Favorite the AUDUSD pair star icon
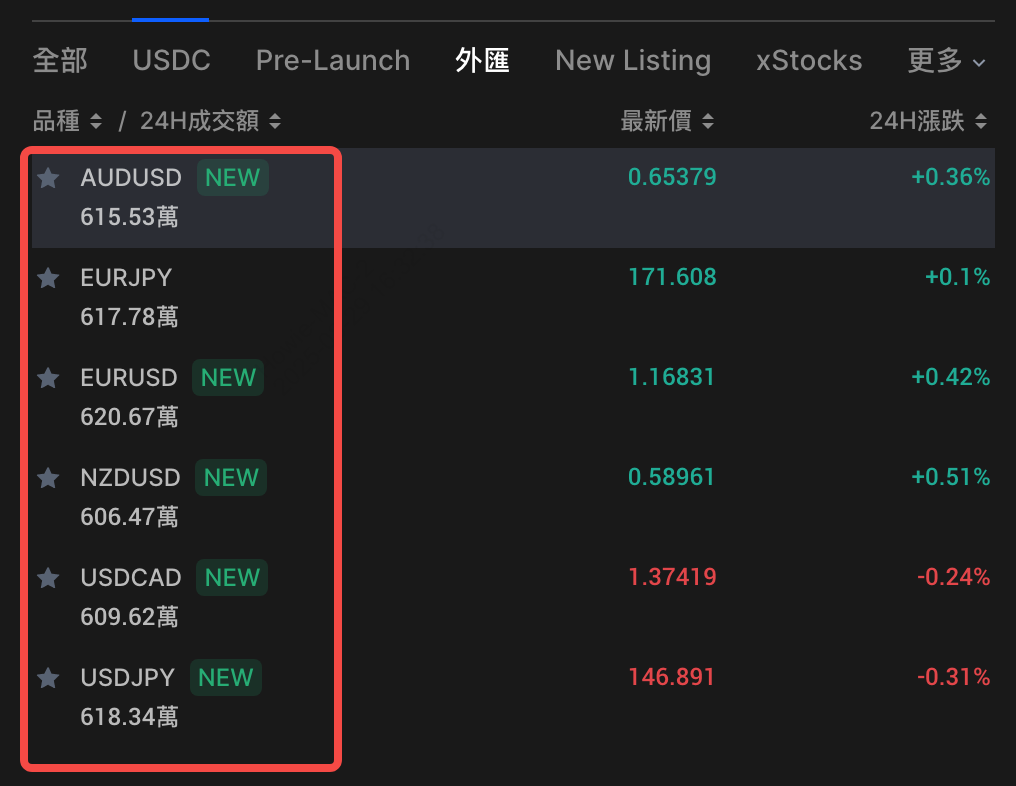The width and height of the screenshot is (1016, 786). coord(48,178)
